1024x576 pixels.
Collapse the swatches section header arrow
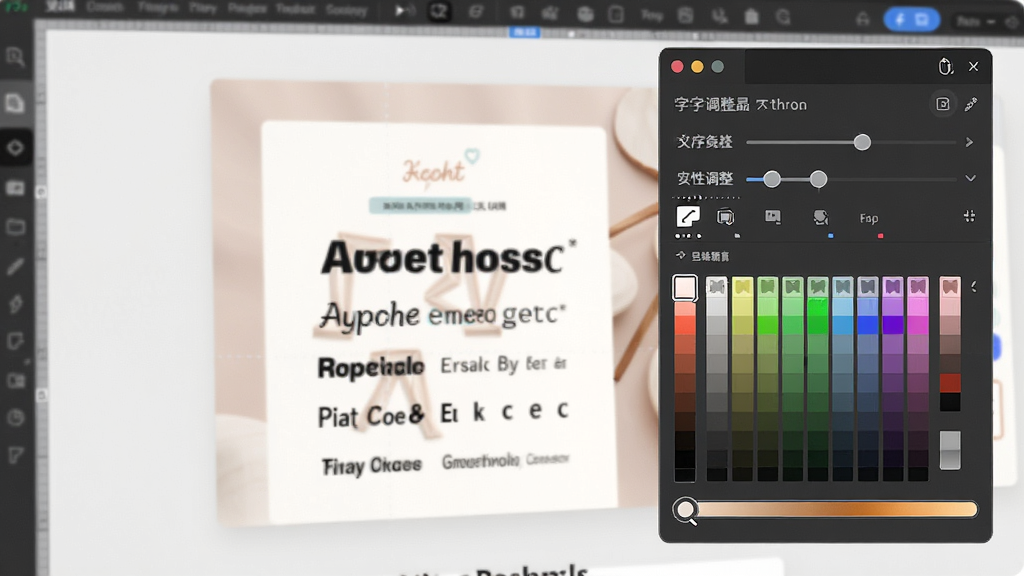pyautogui.click(x=680, y=255)
